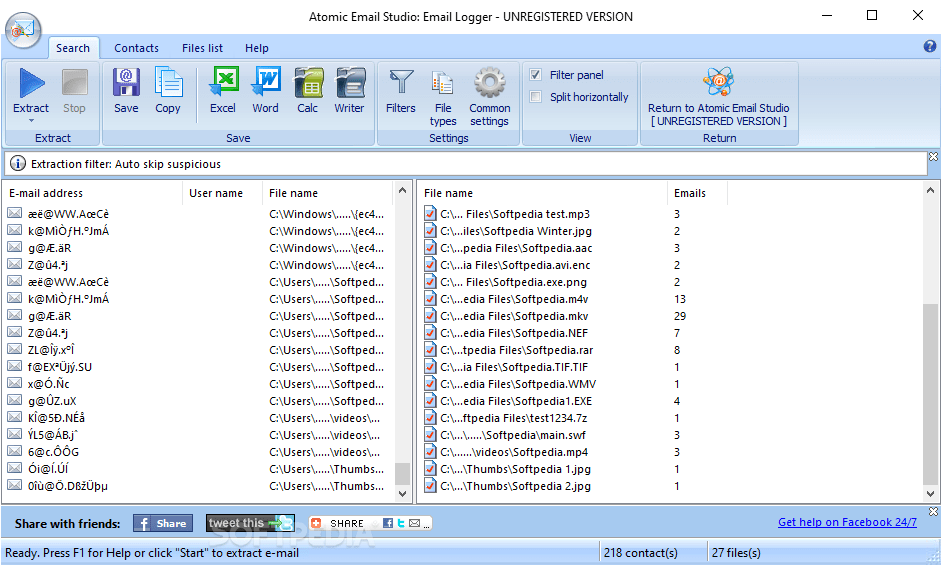Screen dimensions: 942x566
Task: Uncheck test1234.7z file
Action: 430,418
